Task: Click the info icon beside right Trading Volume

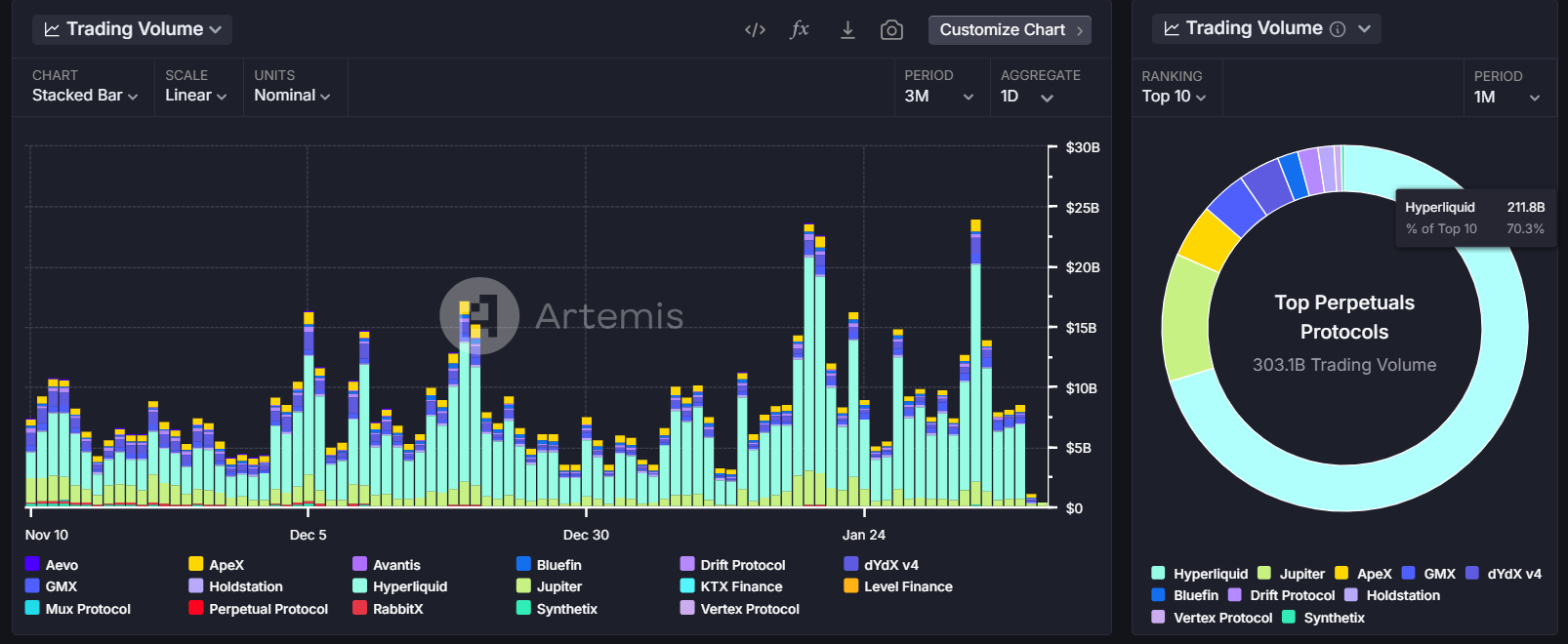Action: click(x=1338, y=29)
